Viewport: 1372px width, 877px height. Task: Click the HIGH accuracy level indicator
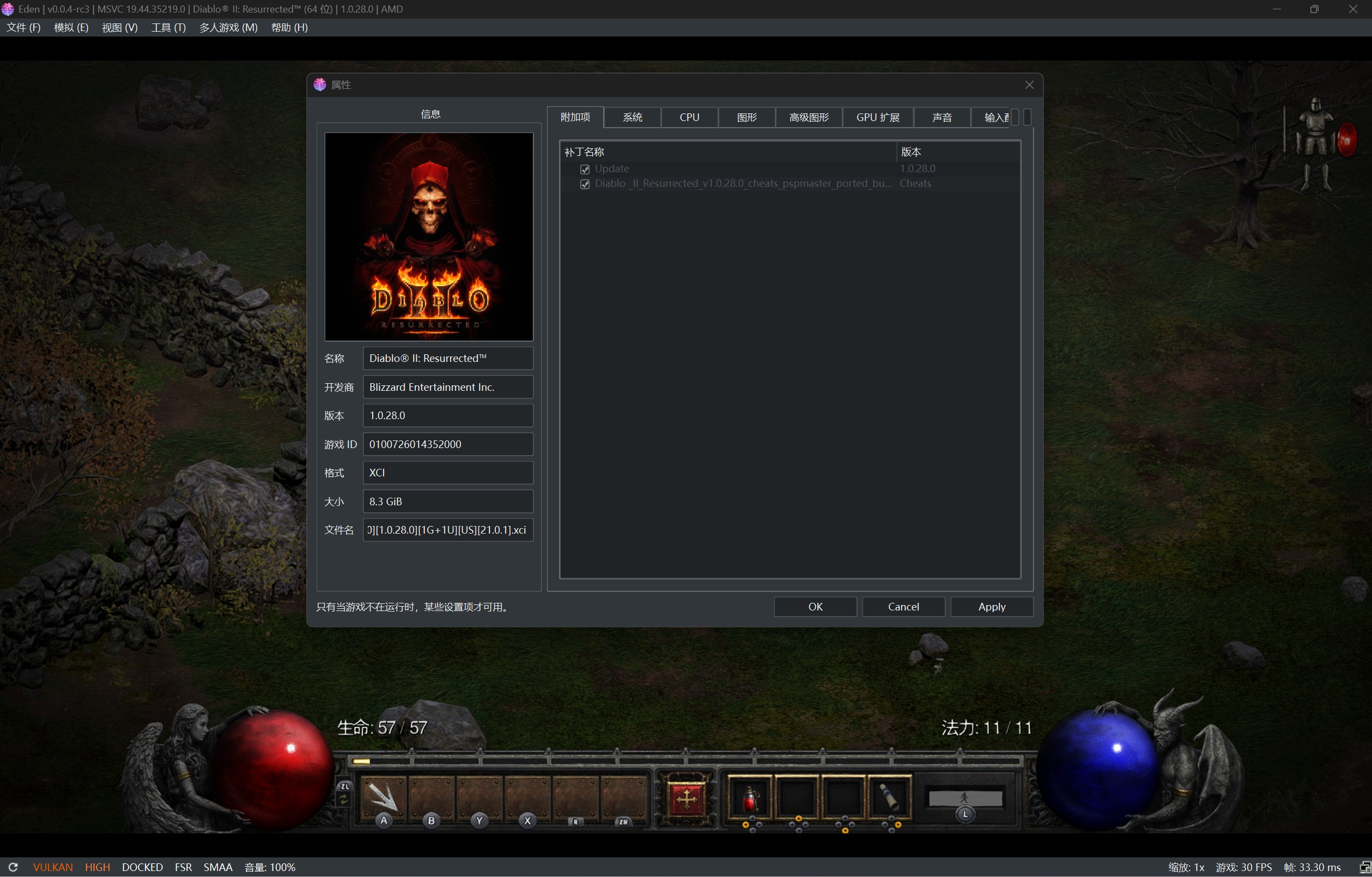pyautogui.click(x=98, y=867)
